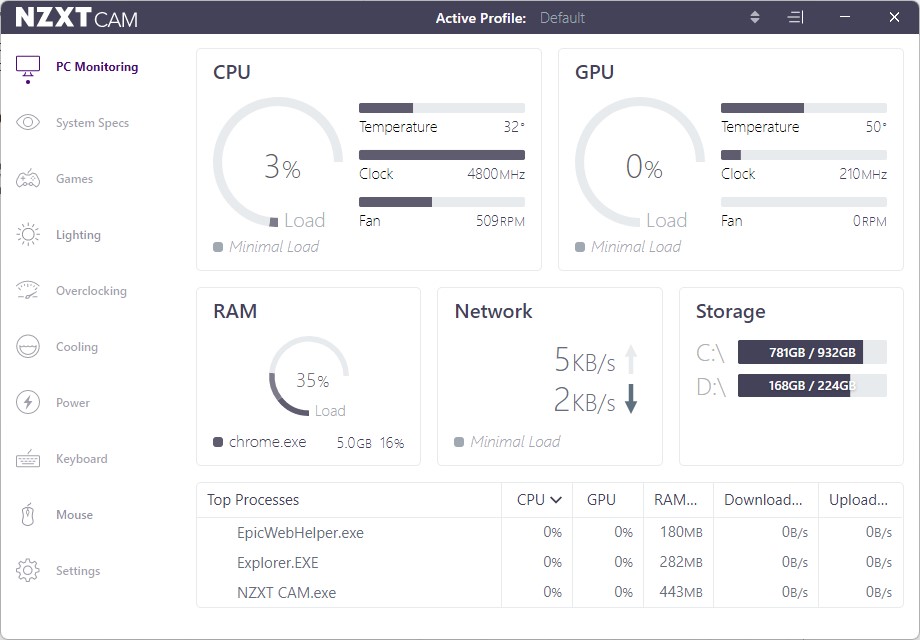
Task: Sort by the RAM column header
Action: (676, 500)
